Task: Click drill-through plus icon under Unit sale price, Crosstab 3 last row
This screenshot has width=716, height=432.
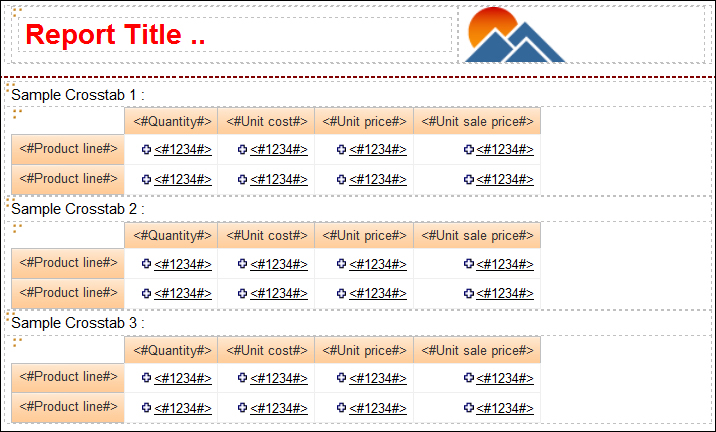Action: click(x=469, y=408)
